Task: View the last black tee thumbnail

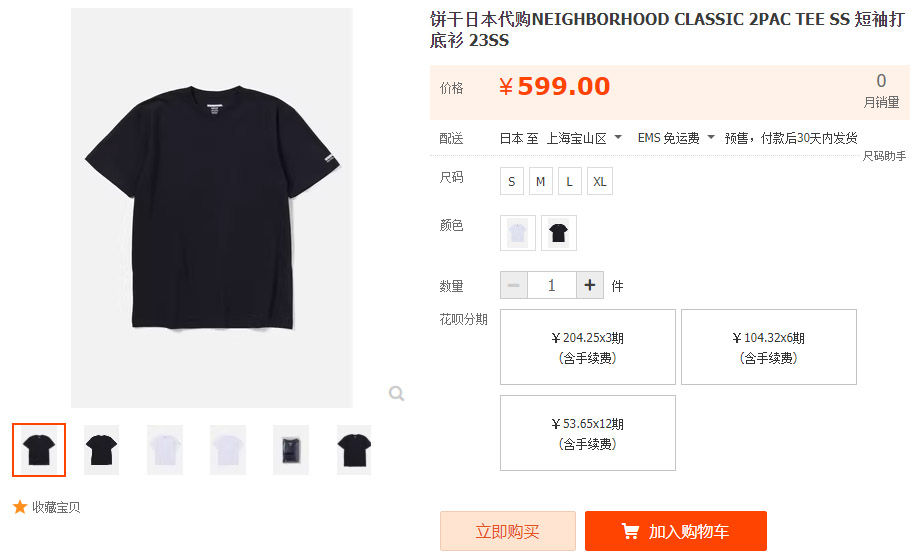Action: (x=353, y=450)
